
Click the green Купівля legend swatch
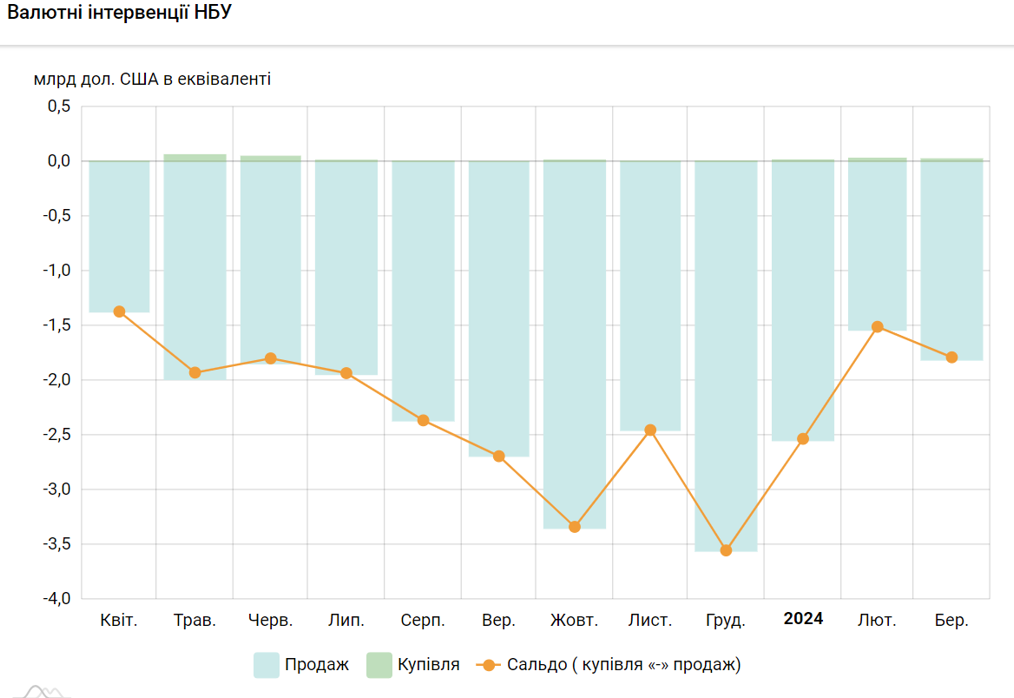[379, 665]
